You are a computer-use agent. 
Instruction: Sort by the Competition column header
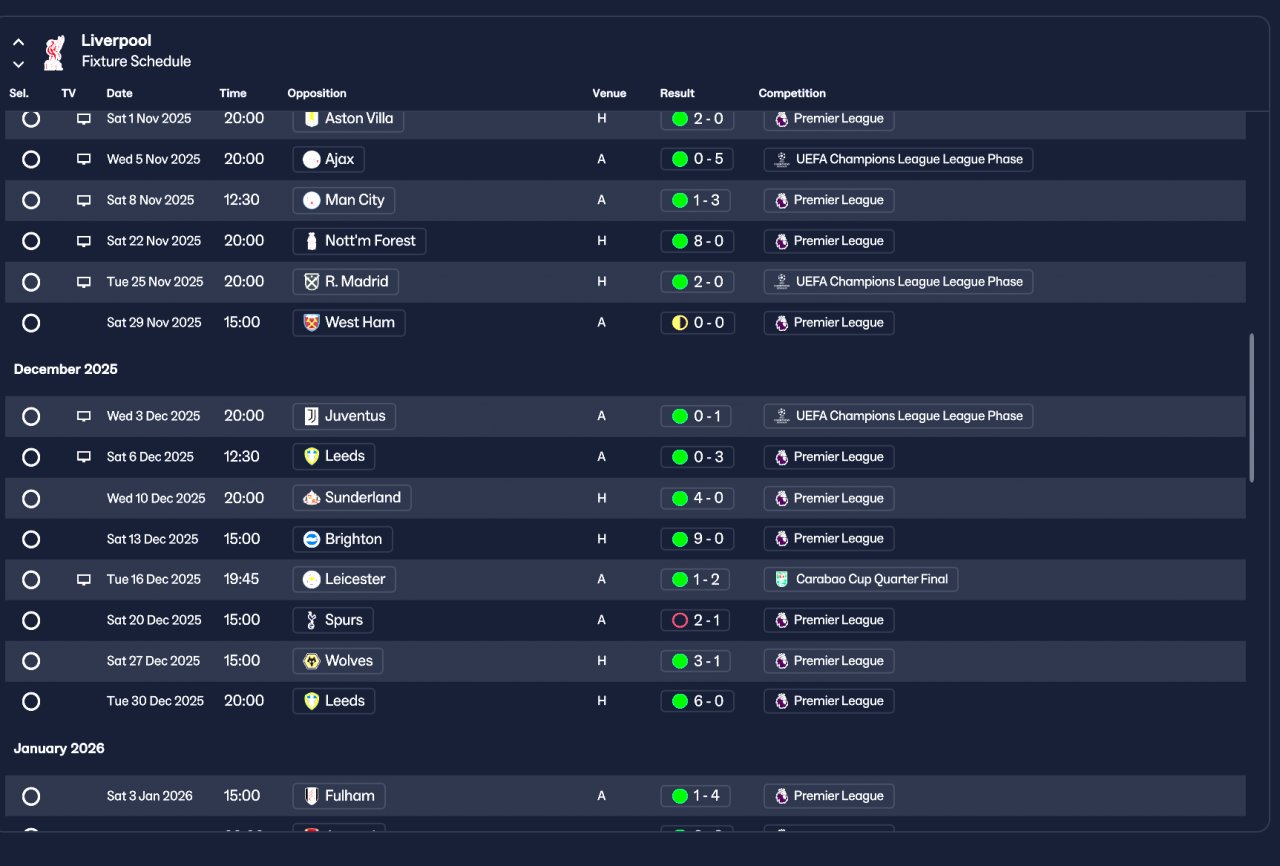(792, 93)
